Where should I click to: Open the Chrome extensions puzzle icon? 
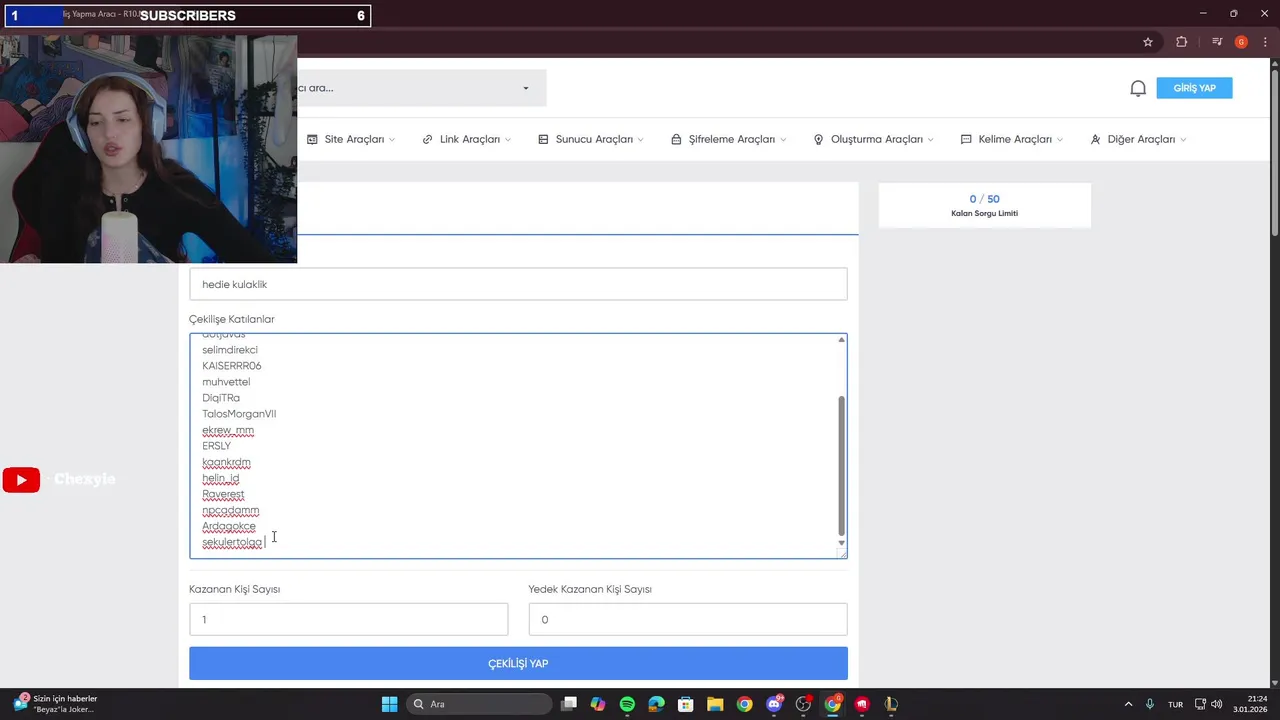pos(1182,42)
